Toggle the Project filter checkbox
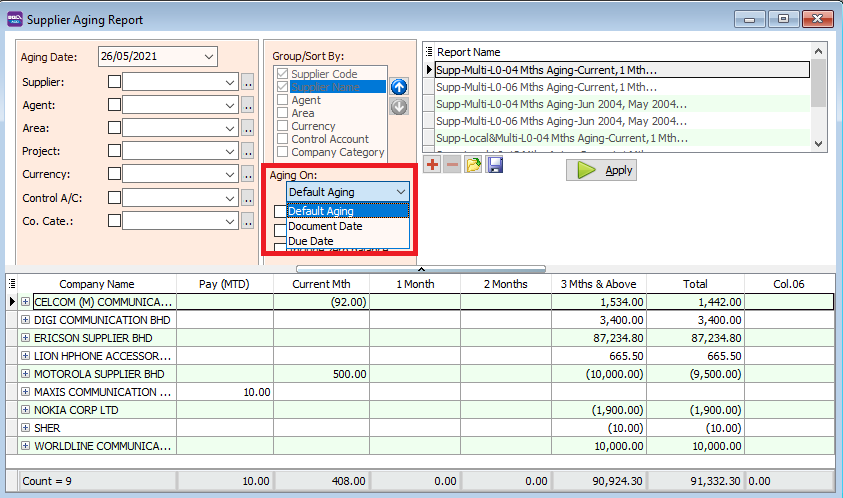This screenshot has width=843, height=498. 115,151
